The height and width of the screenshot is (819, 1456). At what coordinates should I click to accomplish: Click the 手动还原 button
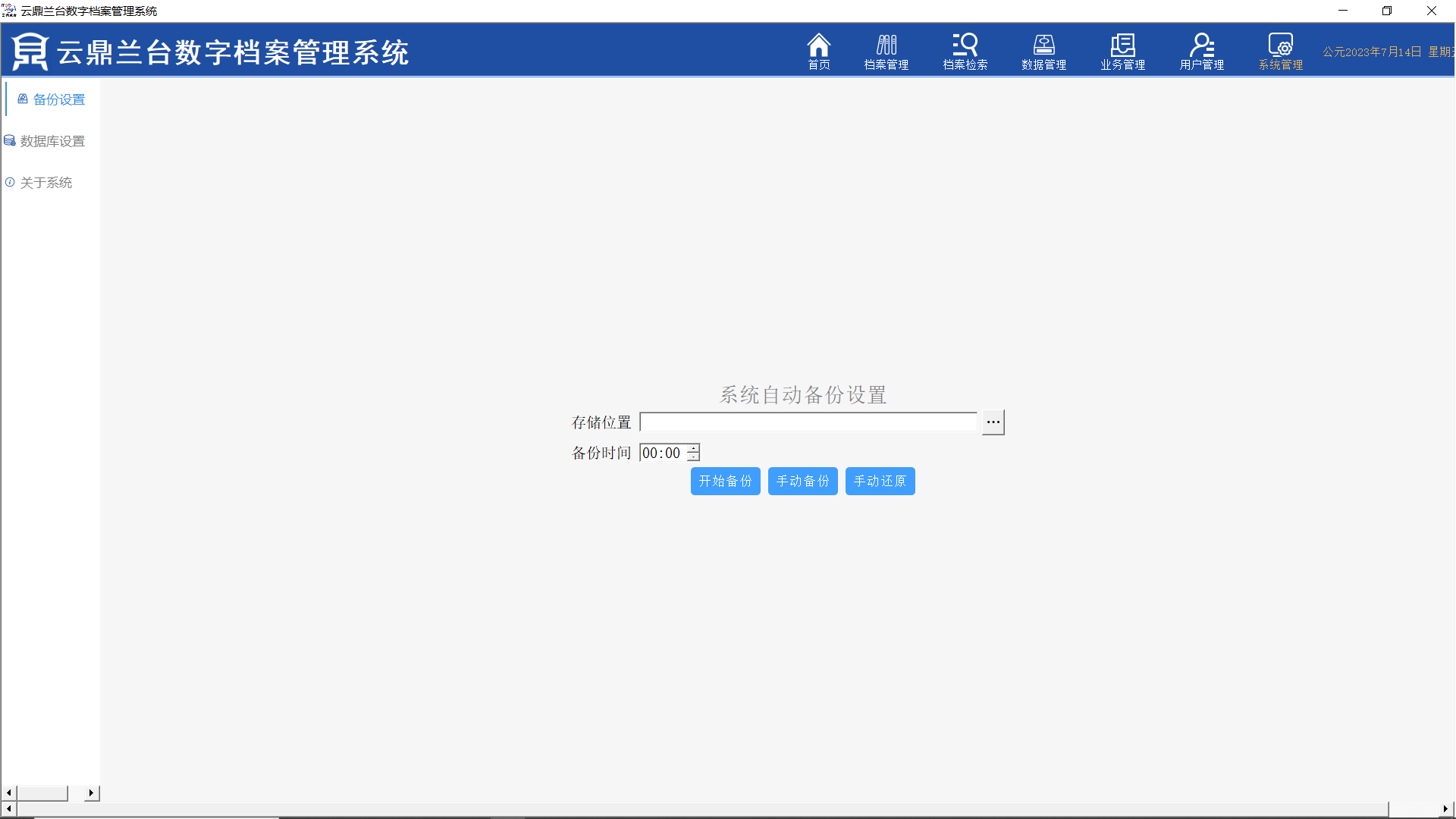point(880,481)
